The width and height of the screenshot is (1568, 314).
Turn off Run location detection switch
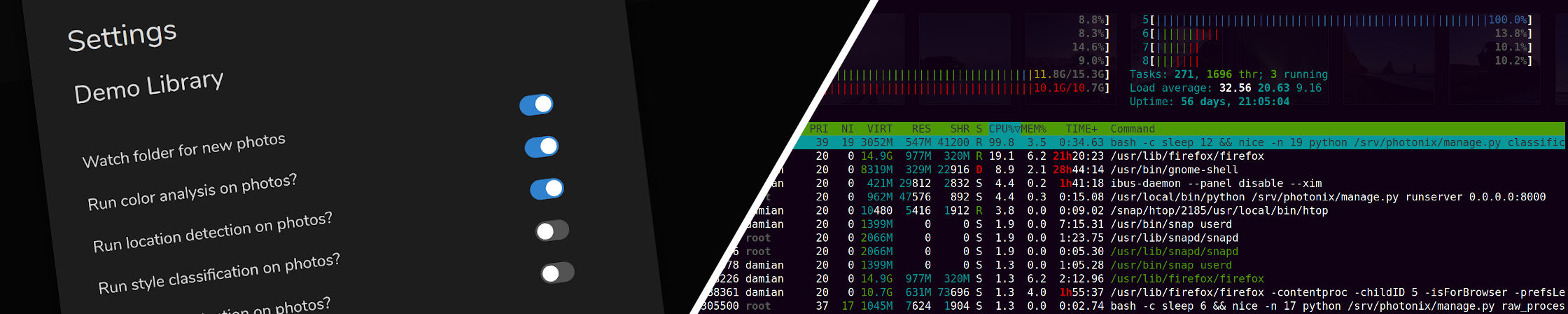click(547, 189)
